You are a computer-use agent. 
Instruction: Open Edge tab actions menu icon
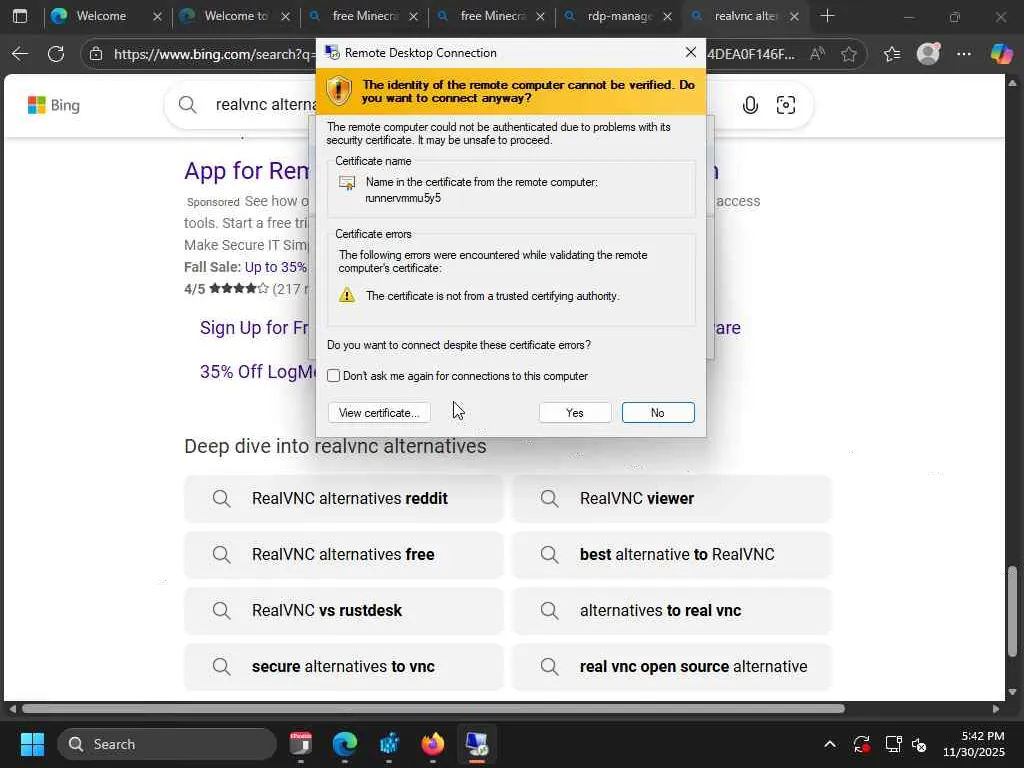point(20,16)
